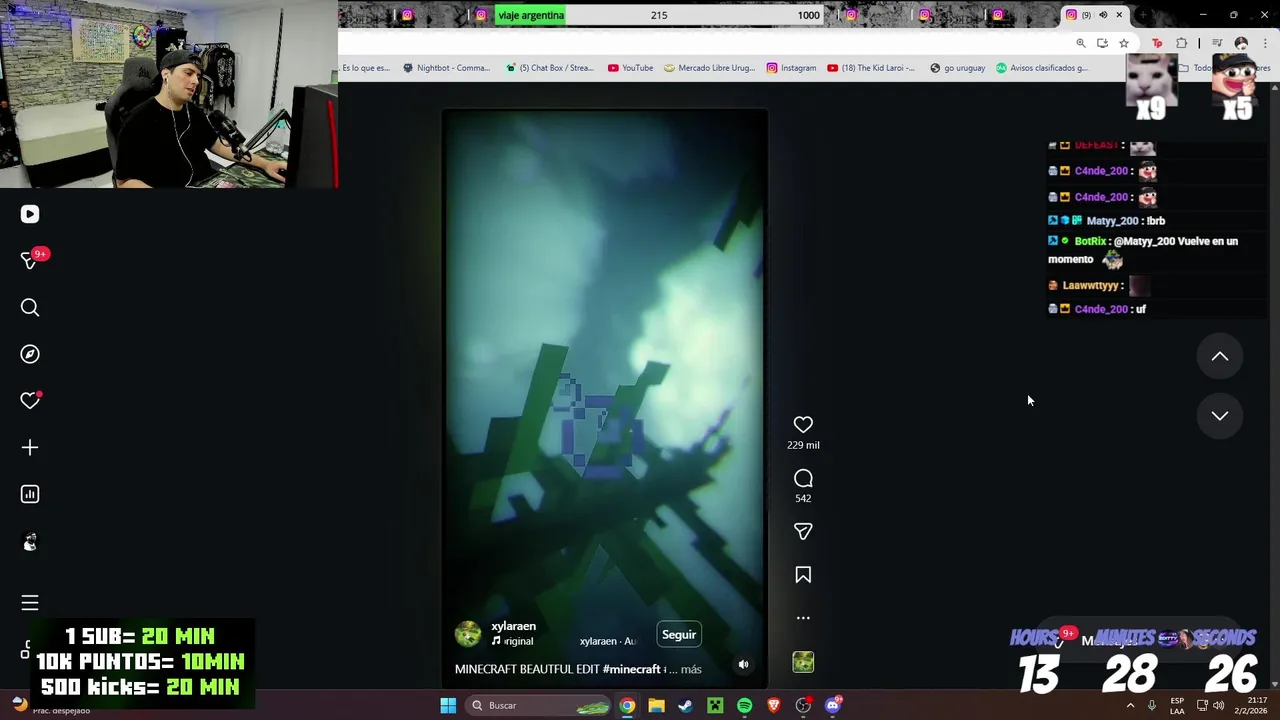Image resolution: width=1280 pixels, height=720 pixels.
Task: Click the create plus icon
Action: (30, 447)
